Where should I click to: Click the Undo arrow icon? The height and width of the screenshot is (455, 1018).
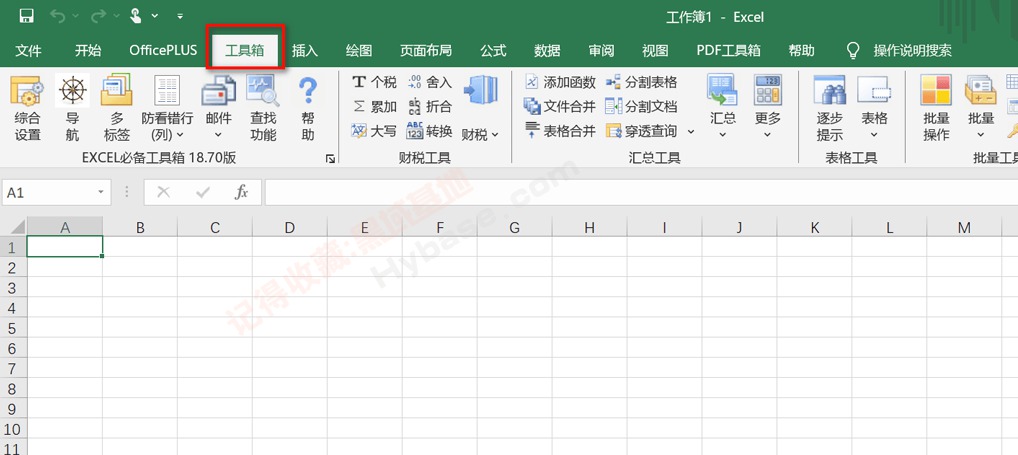[x=58, y=16]
